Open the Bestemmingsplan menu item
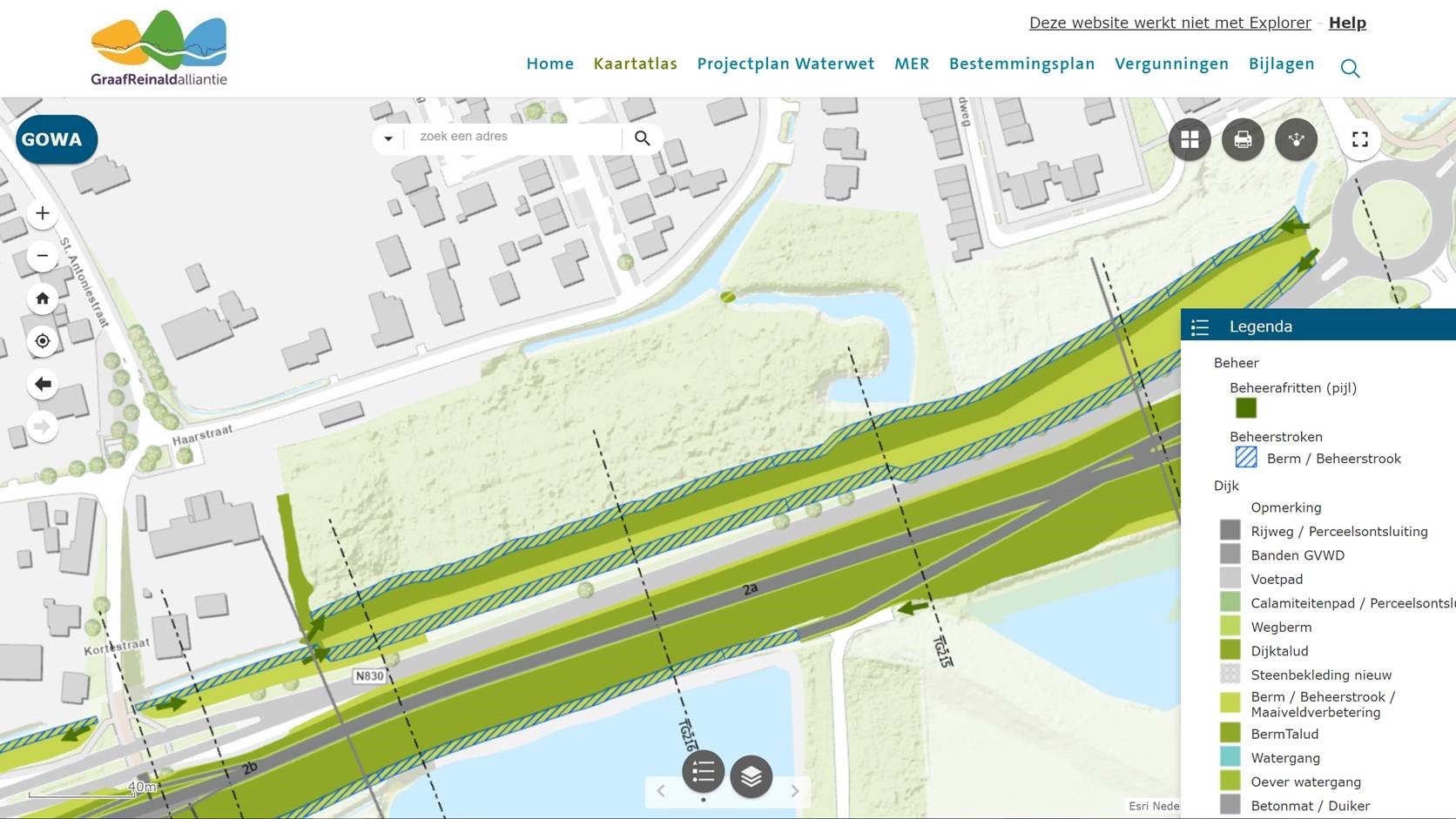This screenshot has width=1456, height=819. [x=1021, y=64]
